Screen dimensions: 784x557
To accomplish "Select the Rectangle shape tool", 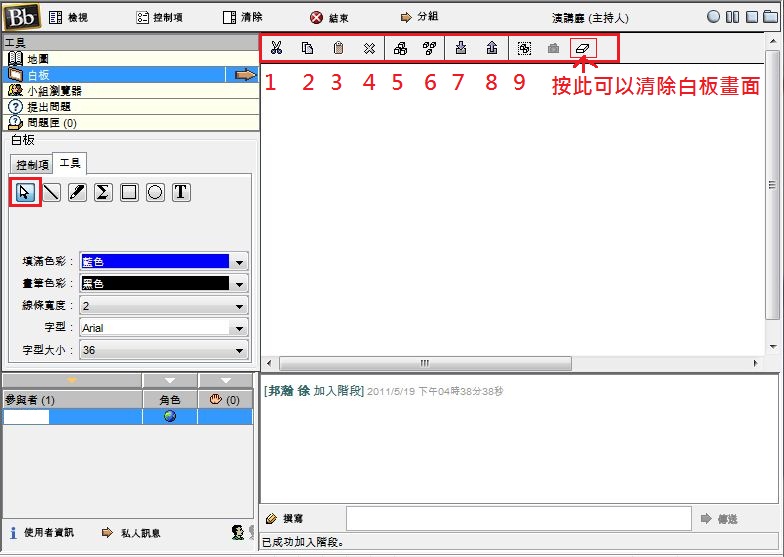I will pos(129,192).
